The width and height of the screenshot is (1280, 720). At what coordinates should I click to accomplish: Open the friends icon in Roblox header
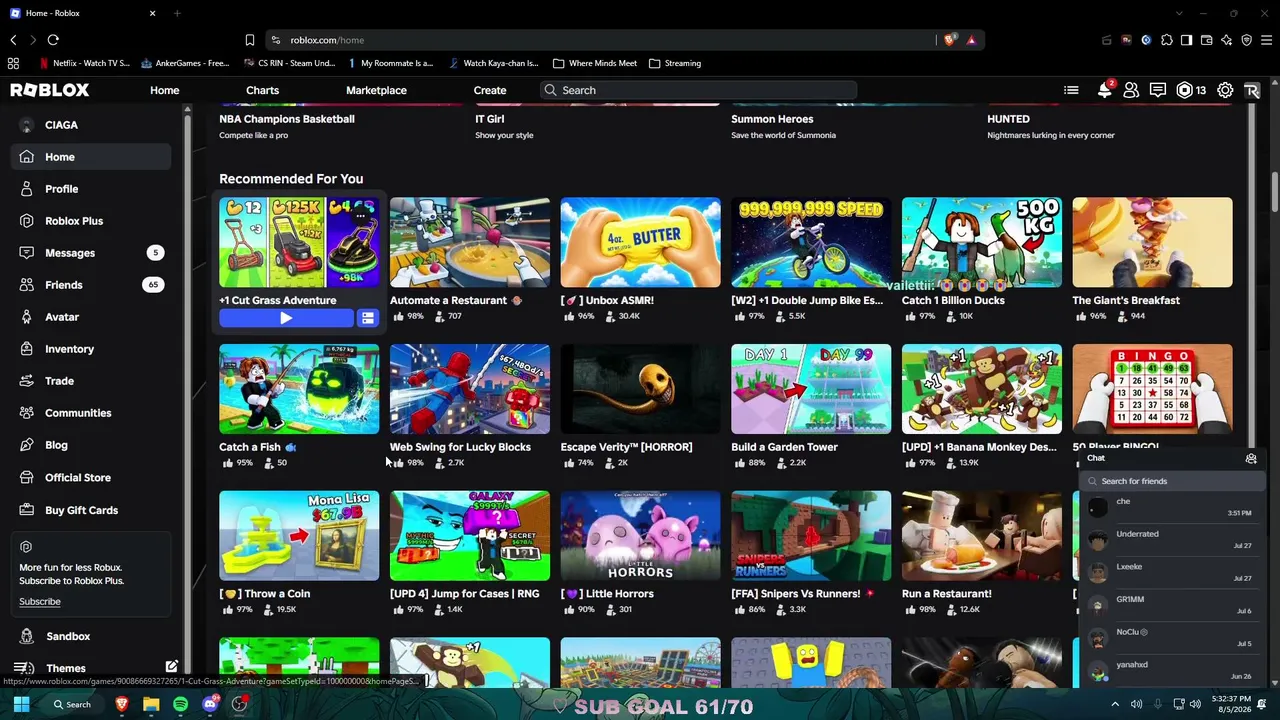click(1131, 90)
